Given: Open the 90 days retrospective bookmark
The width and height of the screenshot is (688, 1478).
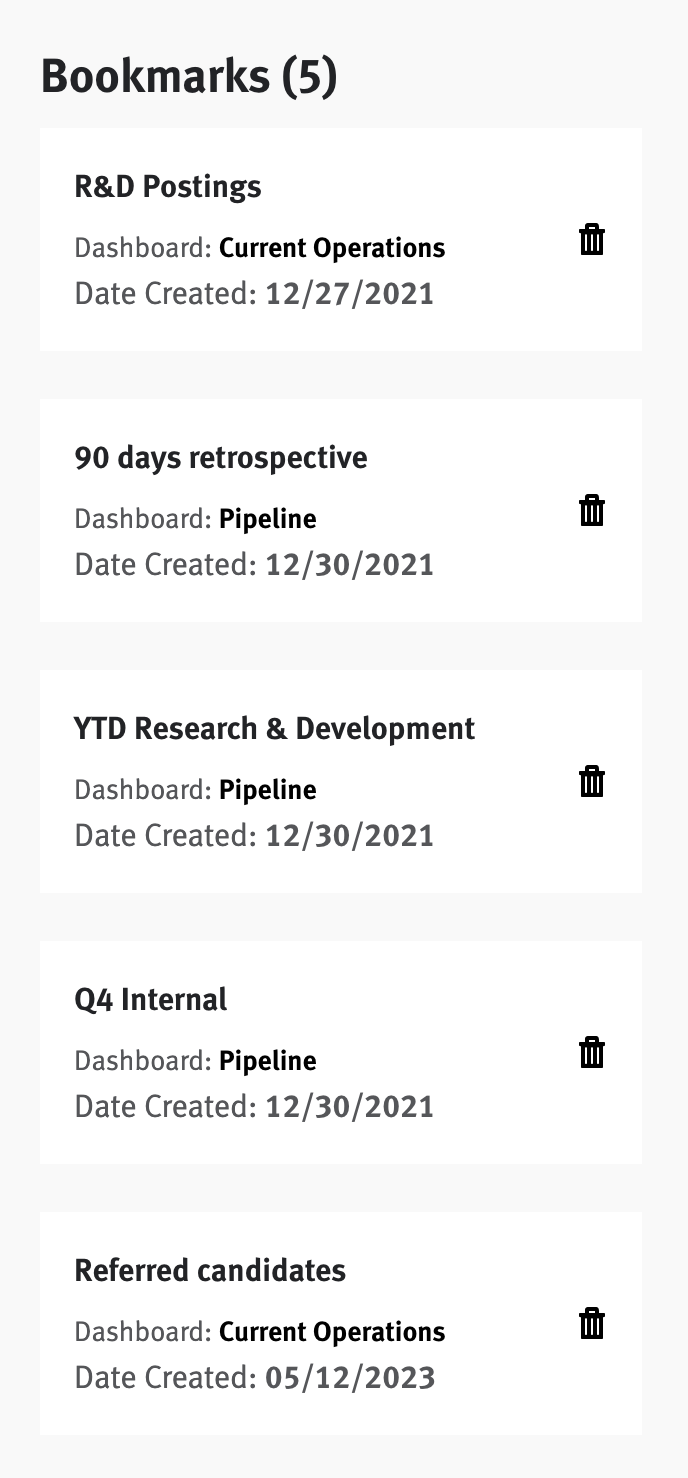Looking at the screenshot, I should point(221,458).
